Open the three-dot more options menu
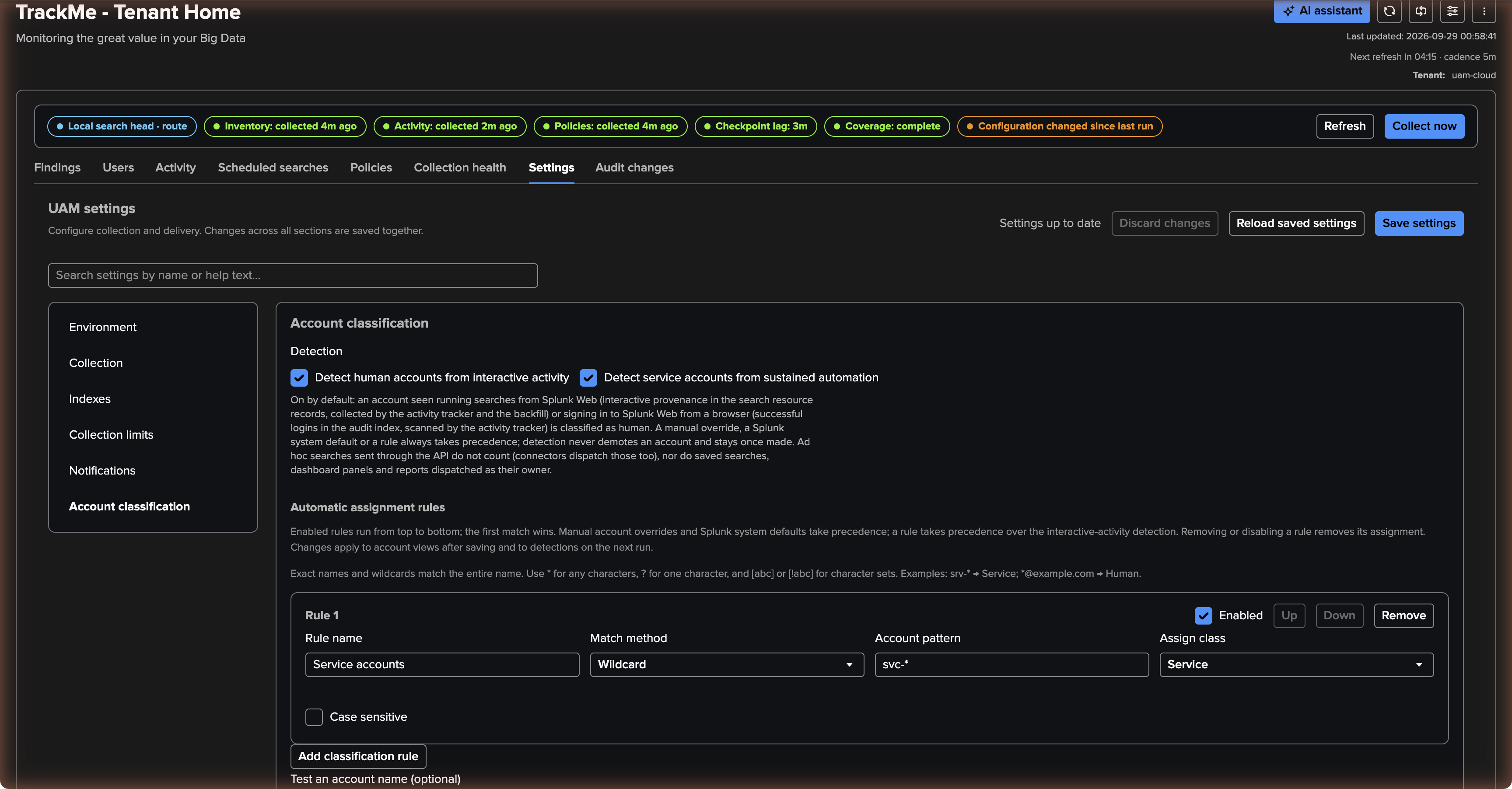This screenshot has height=789, width=1512. [x=1484, y=11]
